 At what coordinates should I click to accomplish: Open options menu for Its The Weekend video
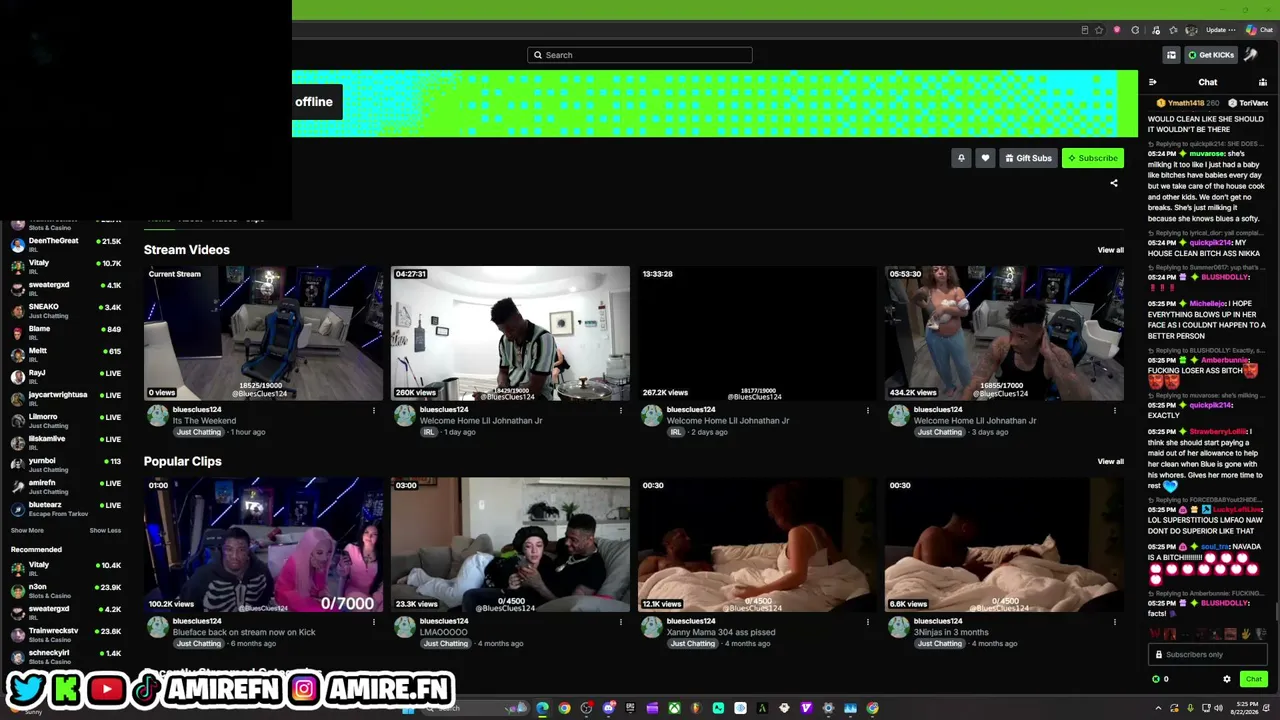[x=374, y=410]
